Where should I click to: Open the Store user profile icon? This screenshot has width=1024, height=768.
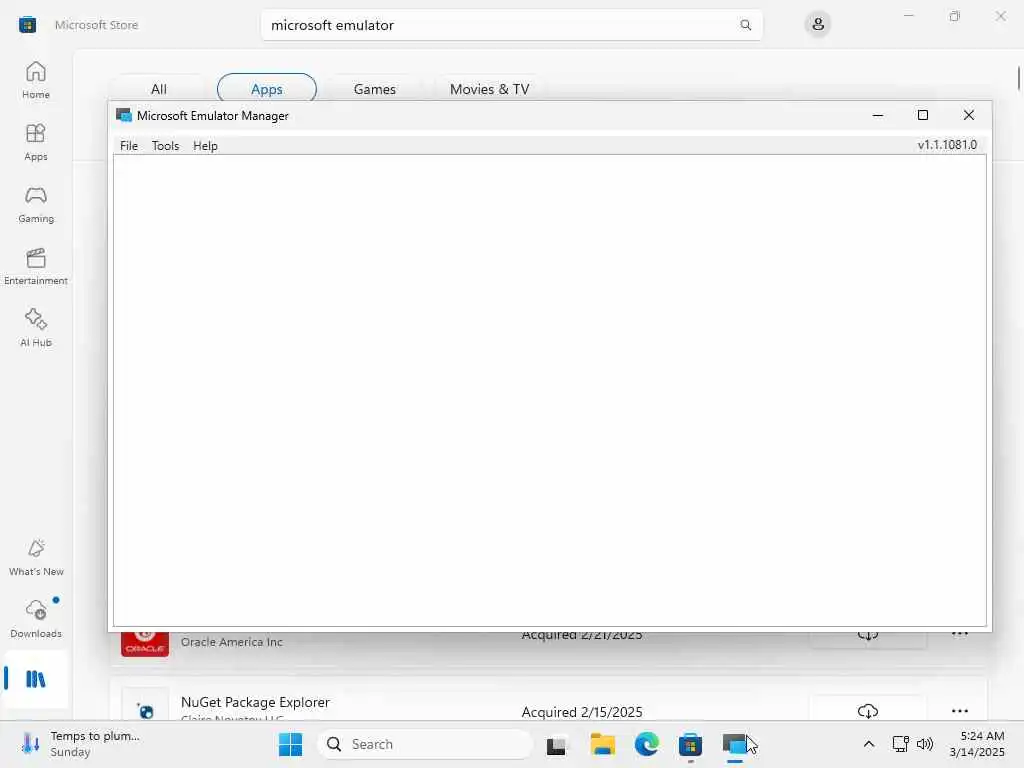(x=818, y=25)
